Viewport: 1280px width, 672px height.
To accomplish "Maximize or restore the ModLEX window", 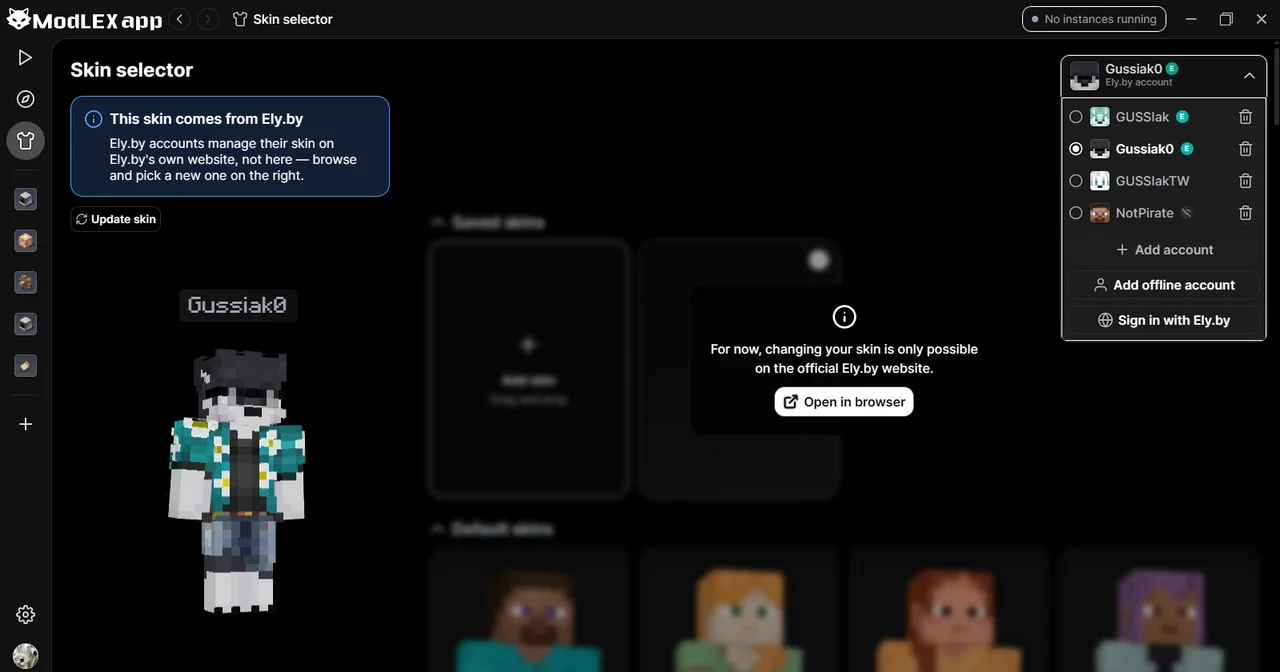I will [1226, 19].
